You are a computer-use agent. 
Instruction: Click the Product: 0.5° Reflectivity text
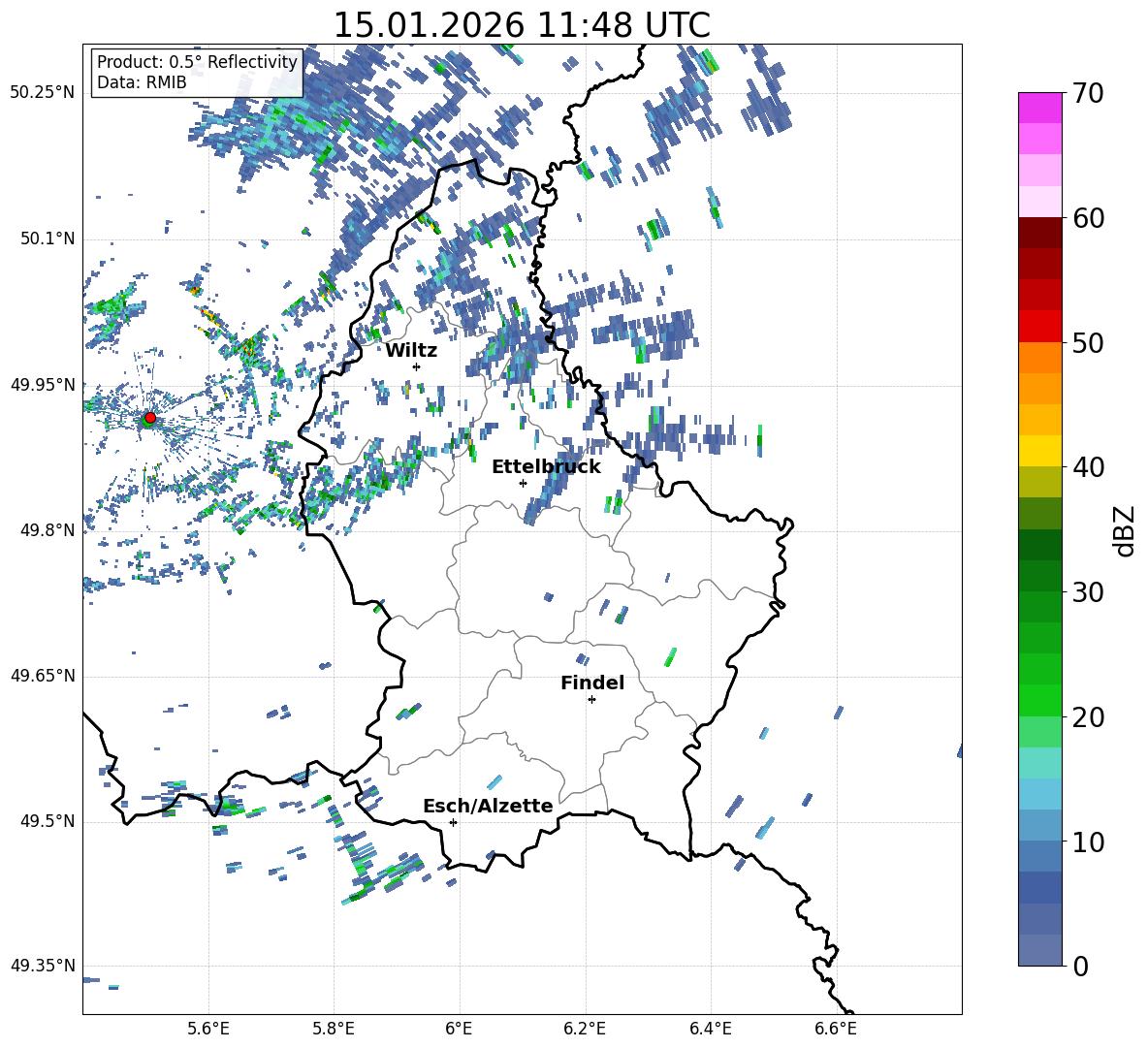tap(197, 62)
